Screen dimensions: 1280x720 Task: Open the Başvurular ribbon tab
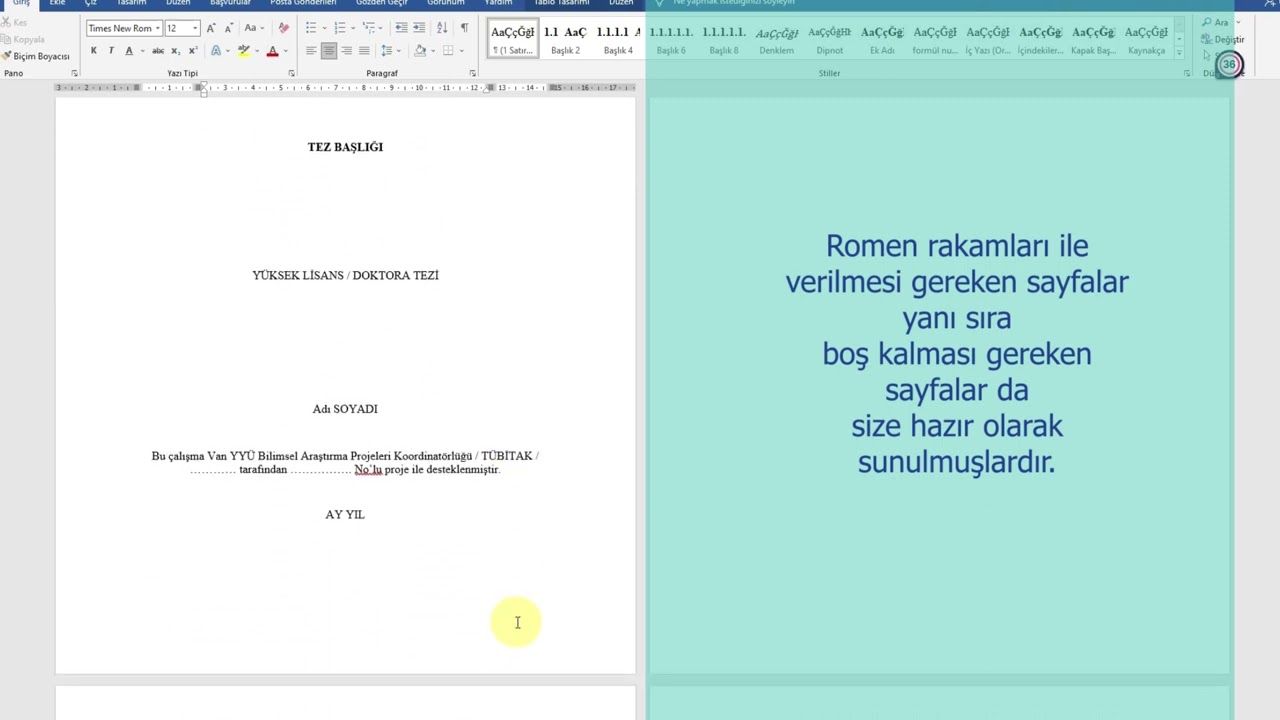tap(230, 3)
